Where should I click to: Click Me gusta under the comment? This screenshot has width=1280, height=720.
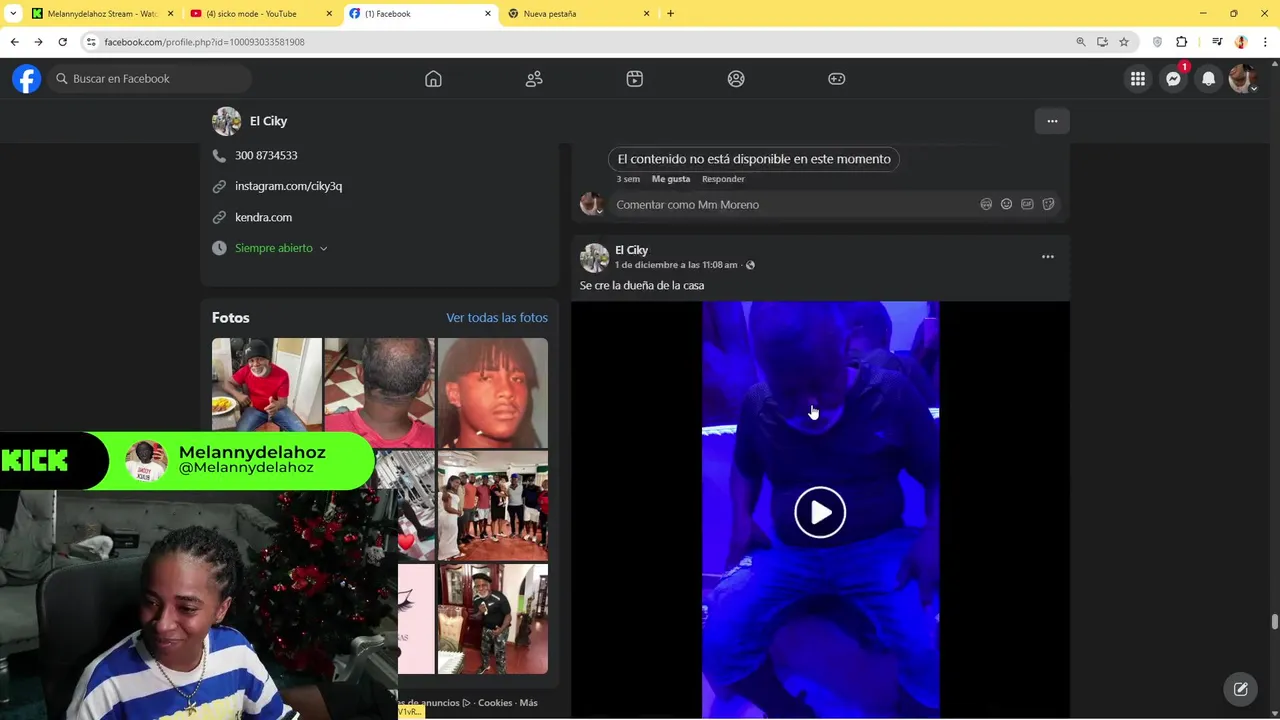671,179
